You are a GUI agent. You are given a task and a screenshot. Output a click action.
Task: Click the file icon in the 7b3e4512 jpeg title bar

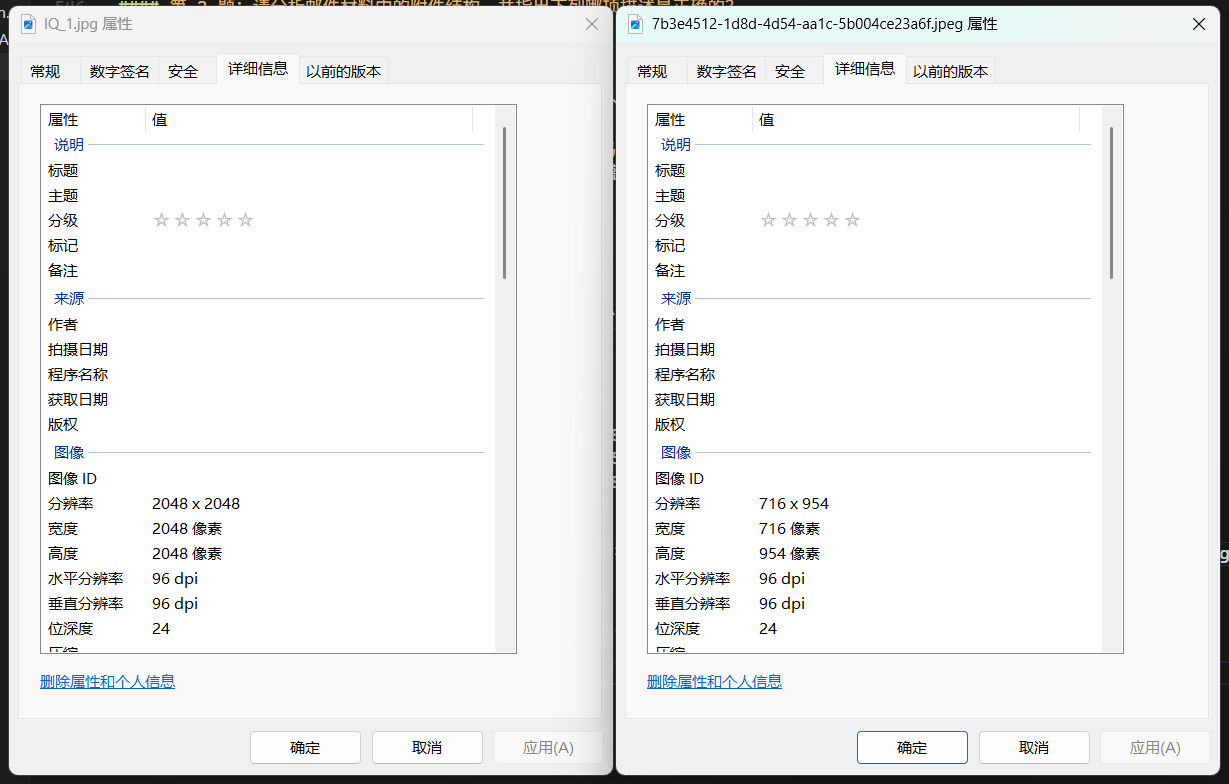pyautogui.click(x=635, y=24)
